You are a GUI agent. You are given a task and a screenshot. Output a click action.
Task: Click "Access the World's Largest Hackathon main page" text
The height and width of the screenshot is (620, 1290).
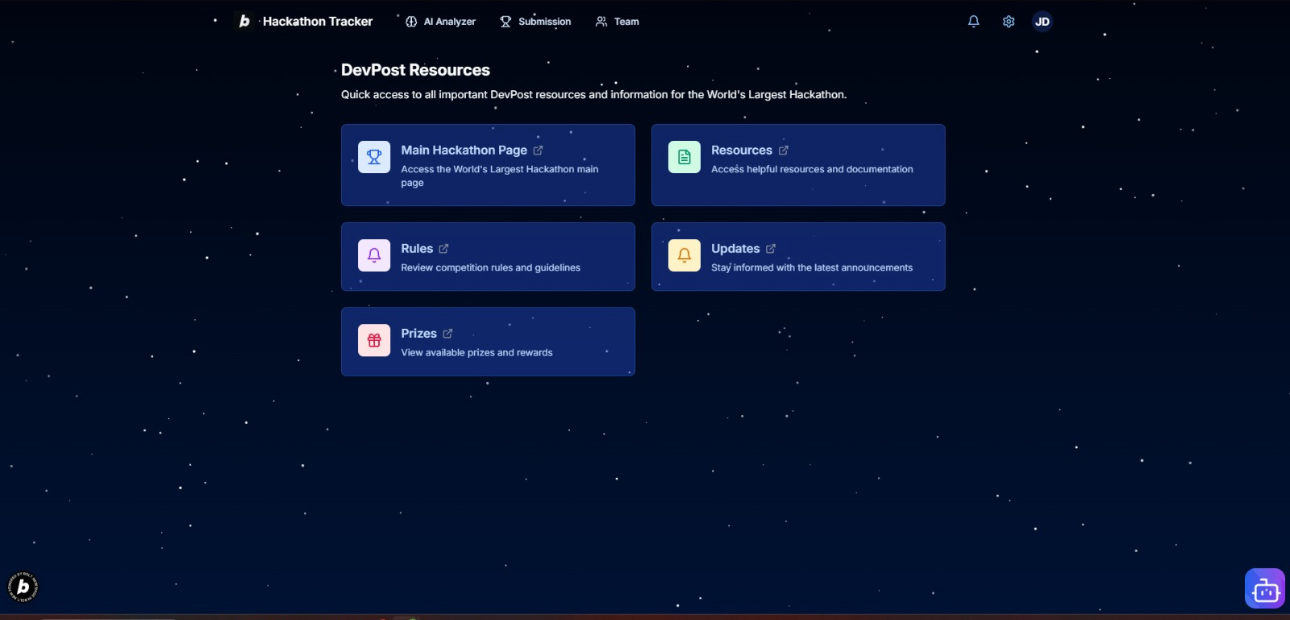pyautogui.click(x=500, y=176)
